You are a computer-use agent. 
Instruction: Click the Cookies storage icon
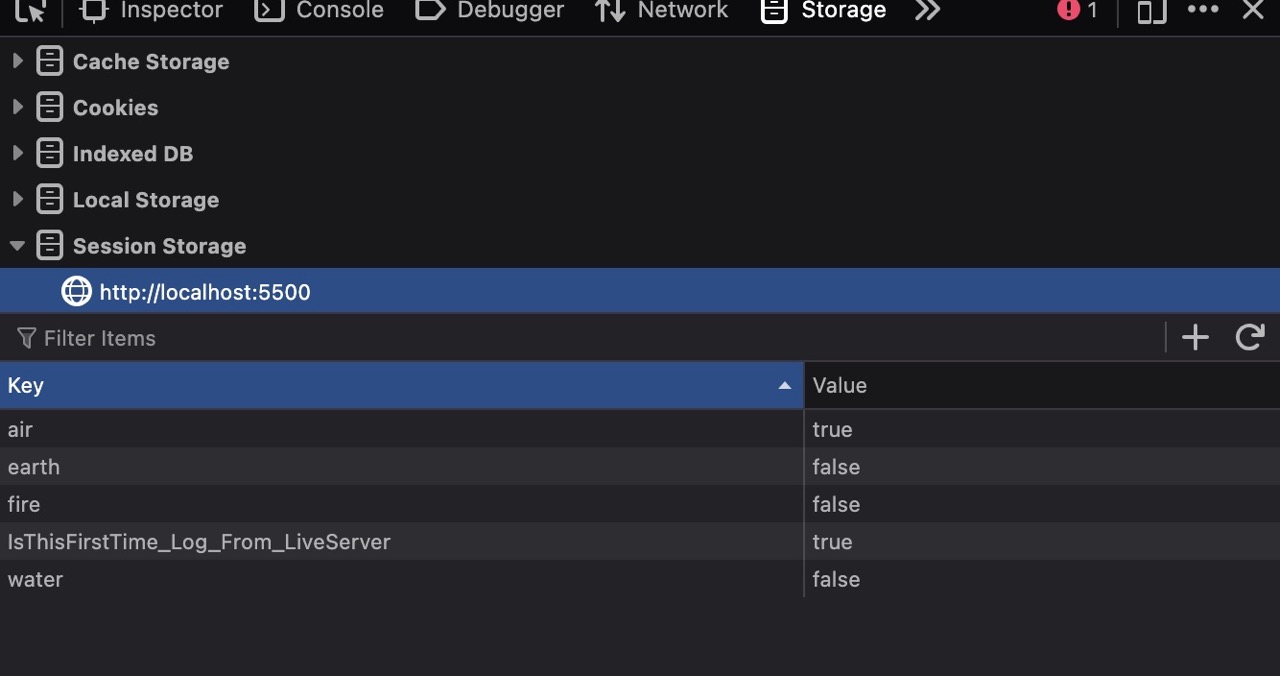pos(49,107)
